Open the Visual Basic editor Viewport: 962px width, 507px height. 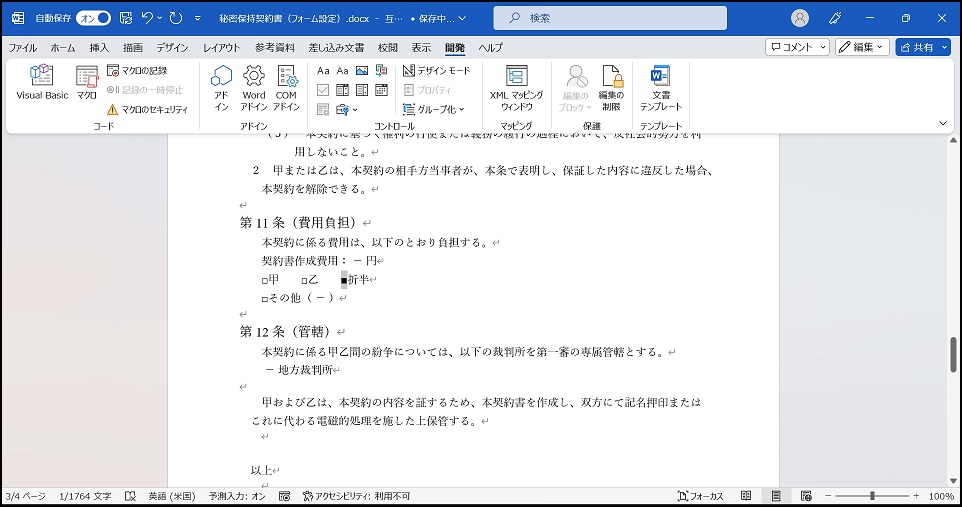pyautogui.click(x=42, y=82)
